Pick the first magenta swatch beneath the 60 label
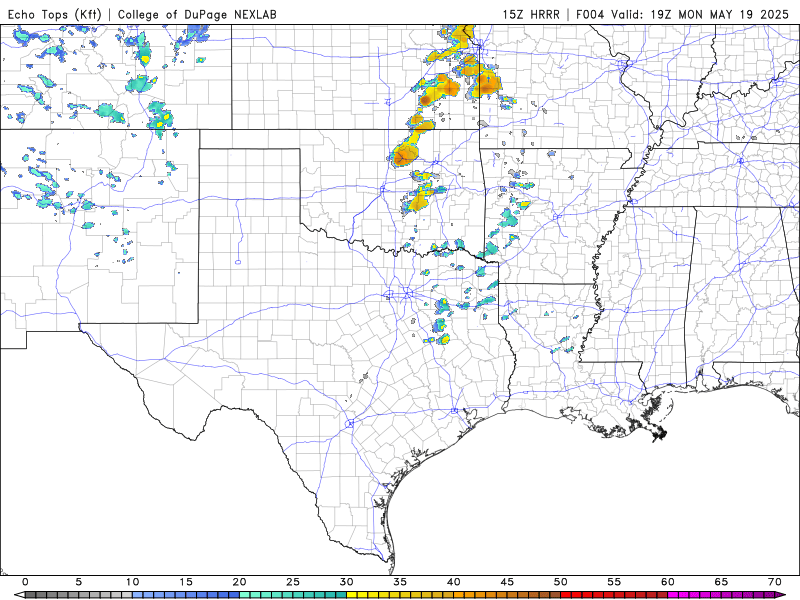 [x=673, y=595]
